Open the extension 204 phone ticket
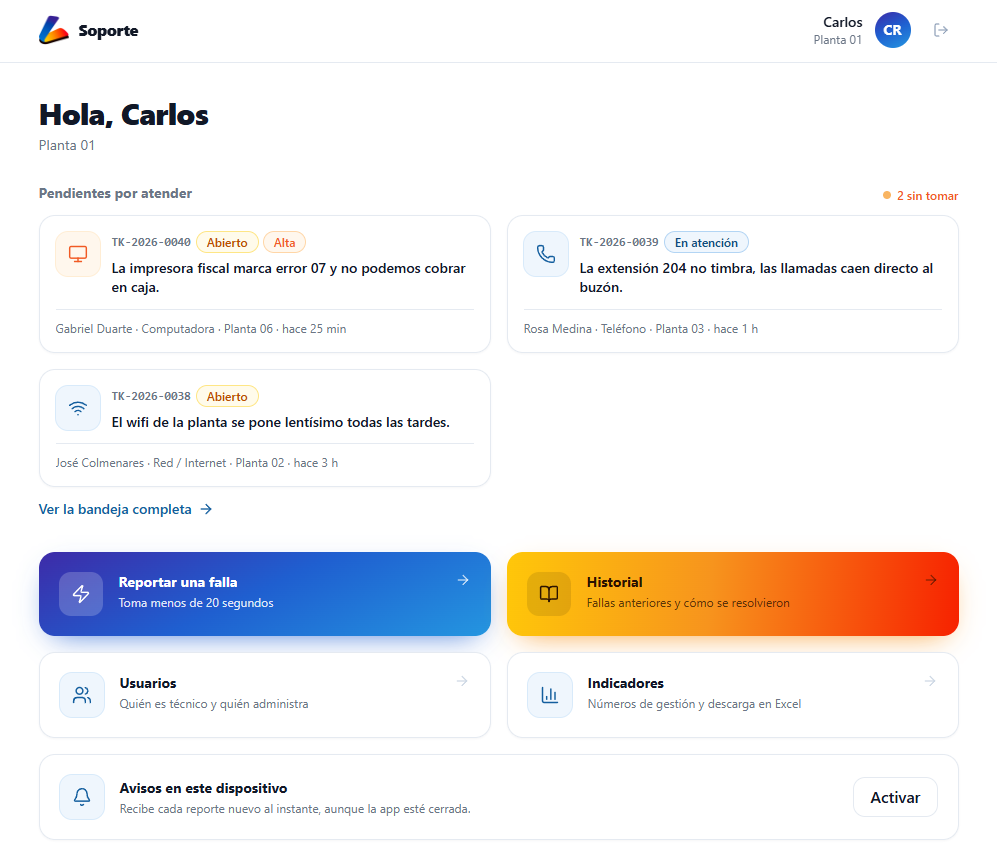Viewport: 997px width, 851px height. tap(732, 284)
